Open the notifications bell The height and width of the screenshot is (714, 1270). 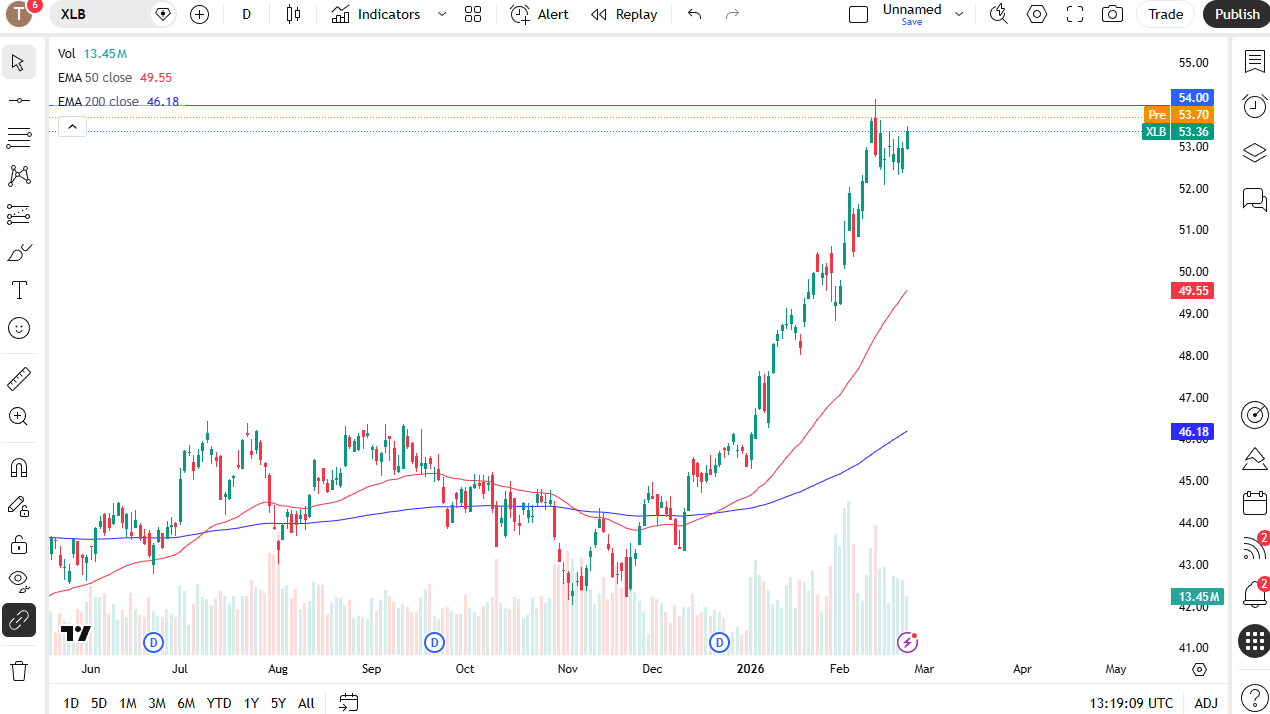[x=1254, y=594]
